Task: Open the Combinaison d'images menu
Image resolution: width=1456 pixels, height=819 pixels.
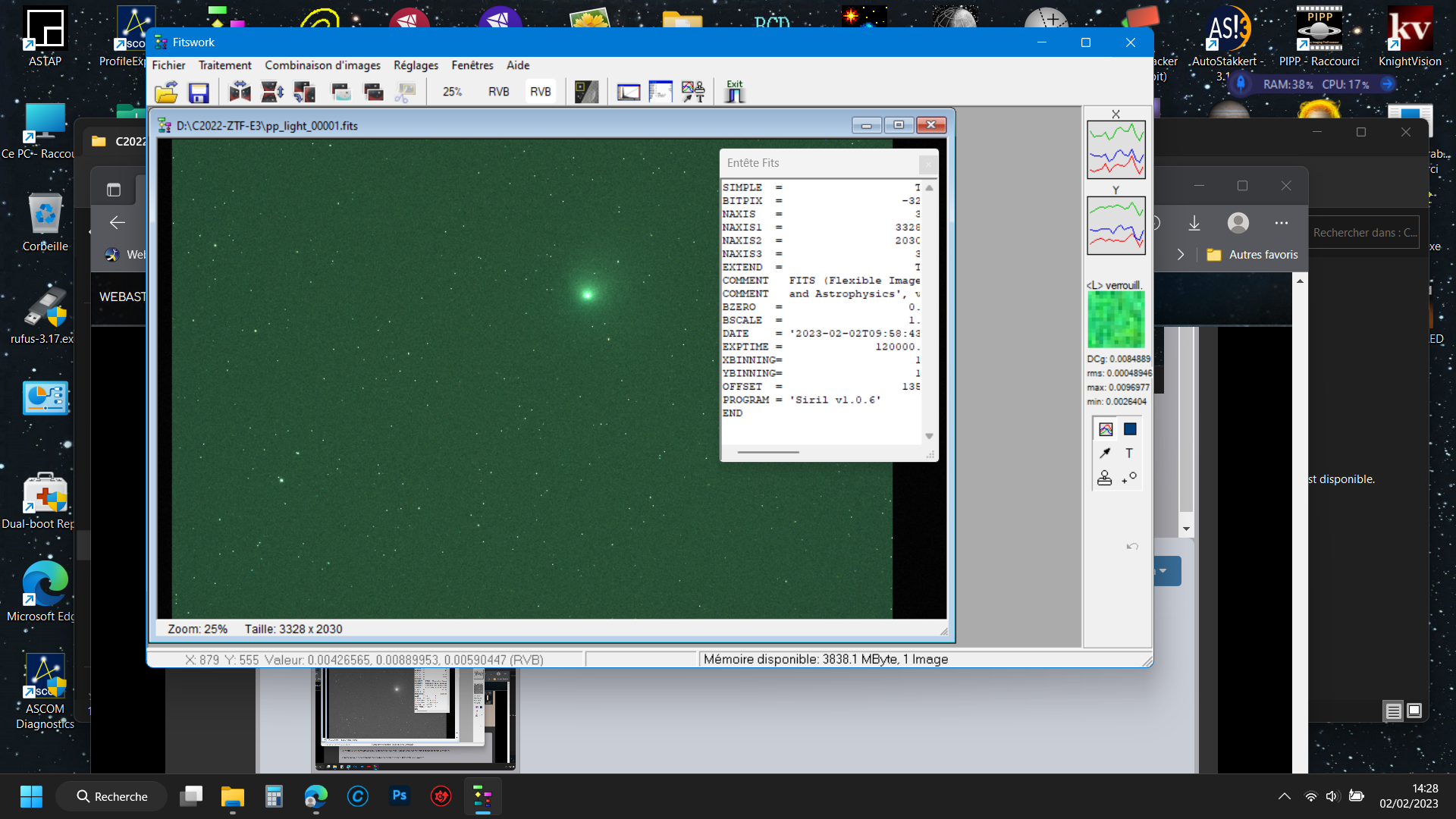Action: coord(322,65)
